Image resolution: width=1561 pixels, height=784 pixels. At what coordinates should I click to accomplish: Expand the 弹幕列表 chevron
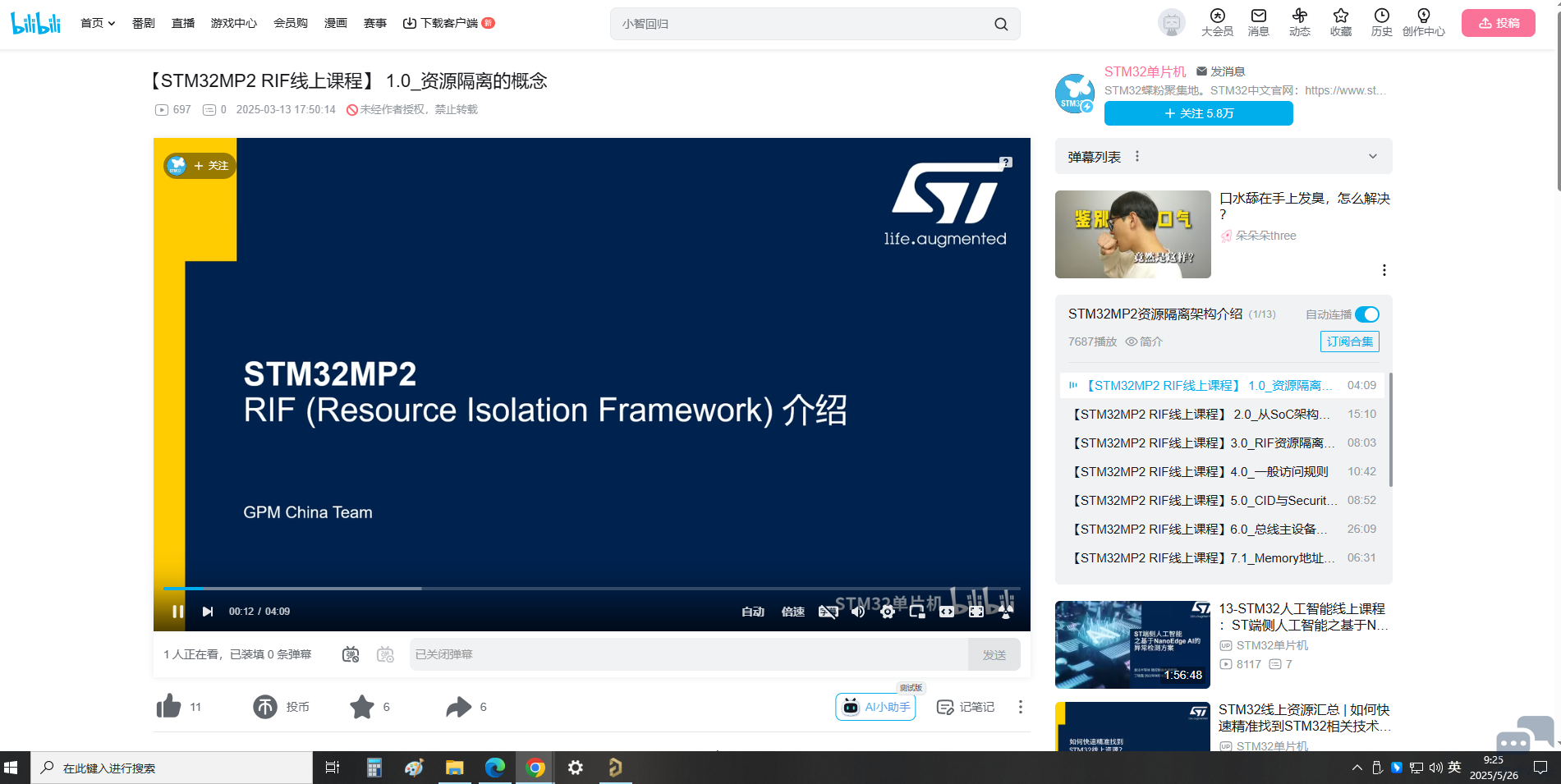pos(1373,157)
